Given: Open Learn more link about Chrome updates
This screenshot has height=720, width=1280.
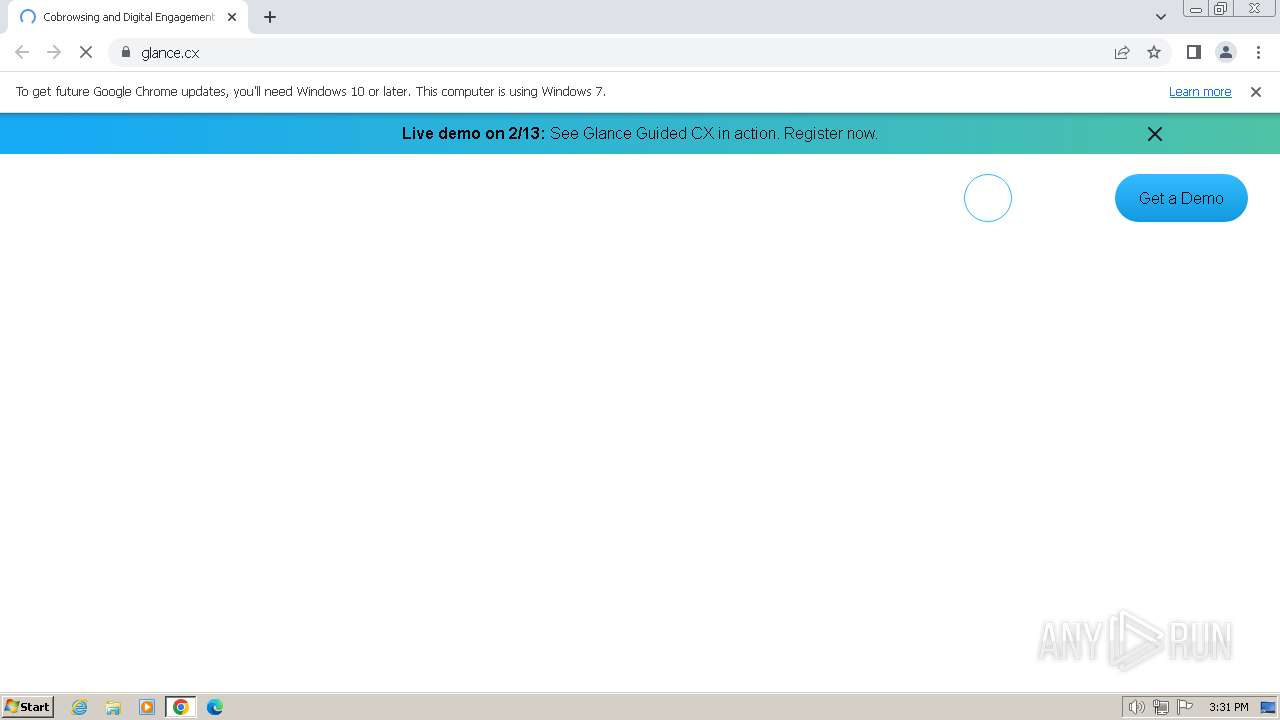Looking at the screenshot, I should point(1200,91).
